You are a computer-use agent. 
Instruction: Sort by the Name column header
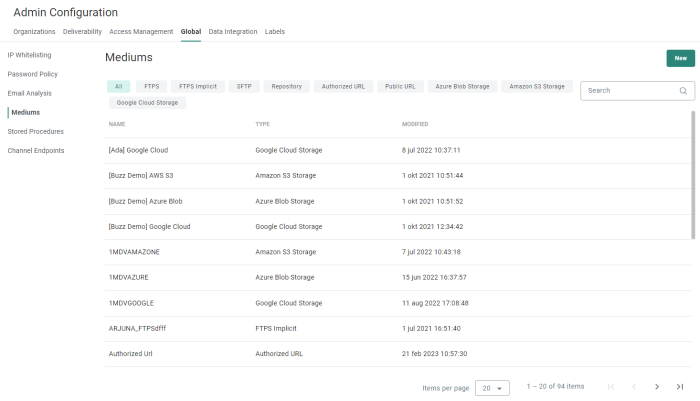tap(117, 124)
